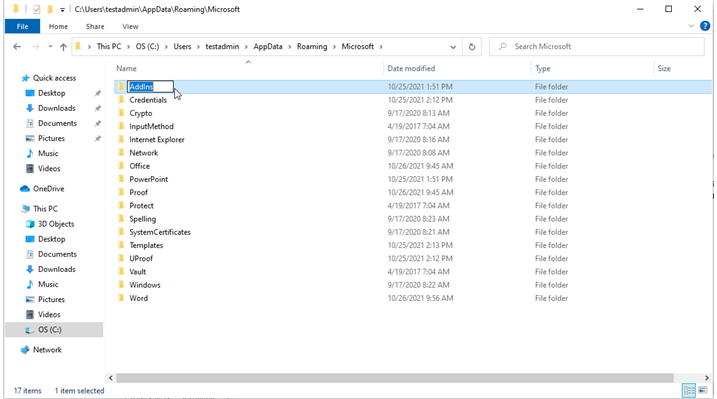Select Quick access in navigation pane

[54, 78]
